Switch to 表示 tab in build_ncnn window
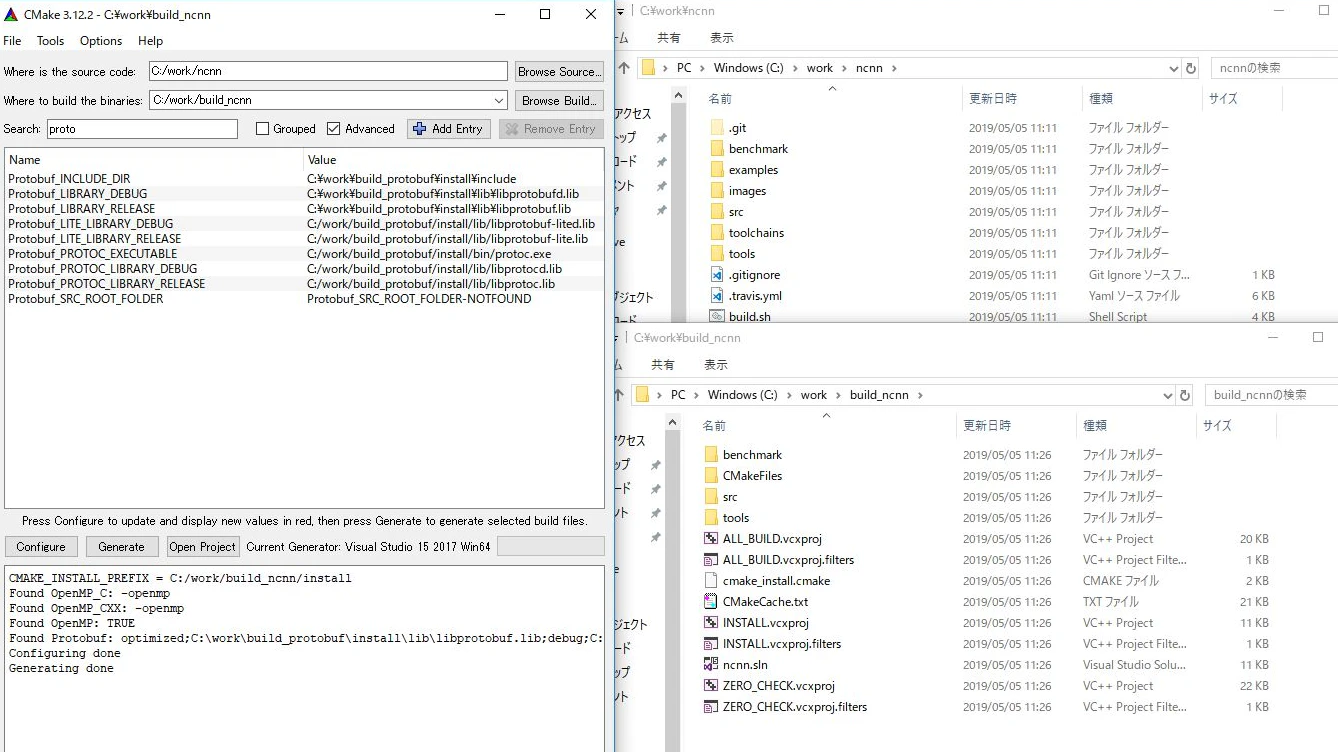This screenshot has width=1338, height=752. click(715, 365)
